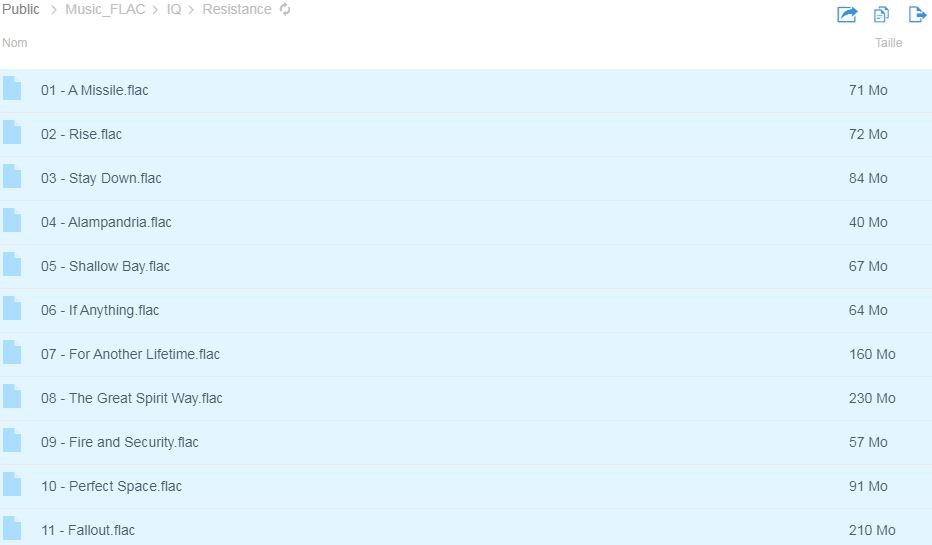932x545 pixels.
Task: Go to Public in the breadcrumb
Action: click(x=21, y=10)
